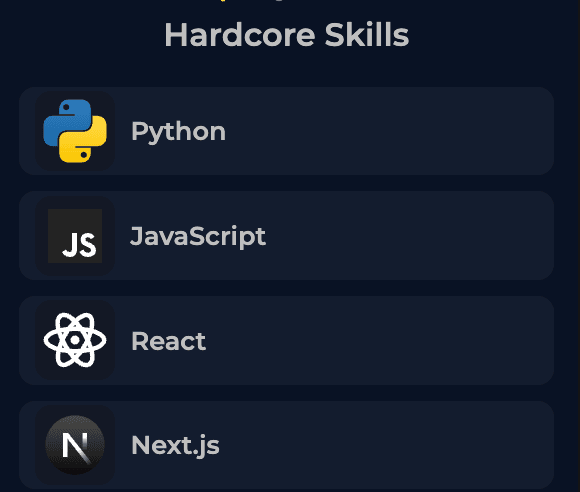The height and width of the screenshot is (492, 580).
Task: Click the JavaScript JS logo icon
Action: [x=75, y=236]
